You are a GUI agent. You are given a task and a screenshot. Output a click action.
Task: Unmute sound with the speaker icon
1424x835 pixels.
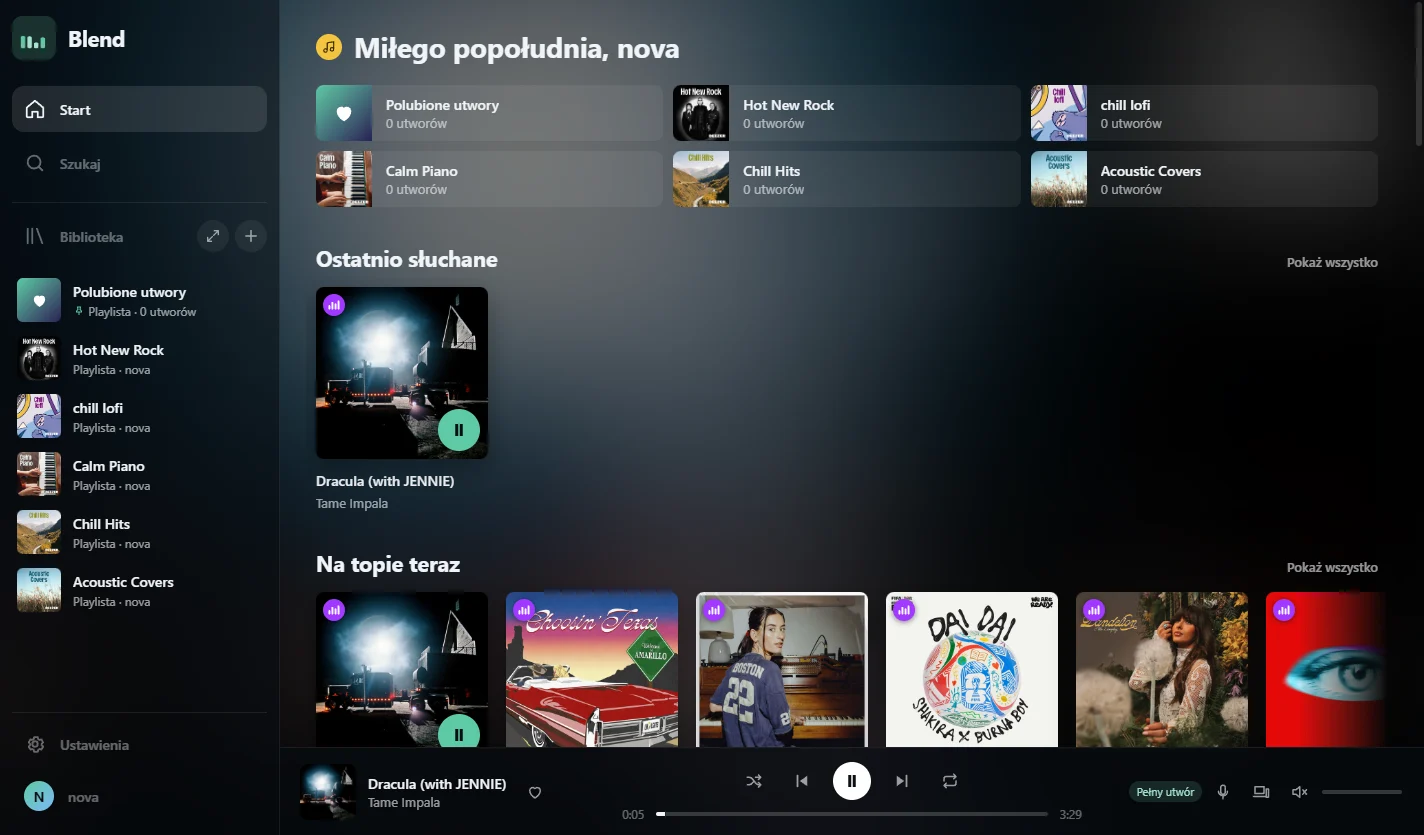click(1299, 792)
